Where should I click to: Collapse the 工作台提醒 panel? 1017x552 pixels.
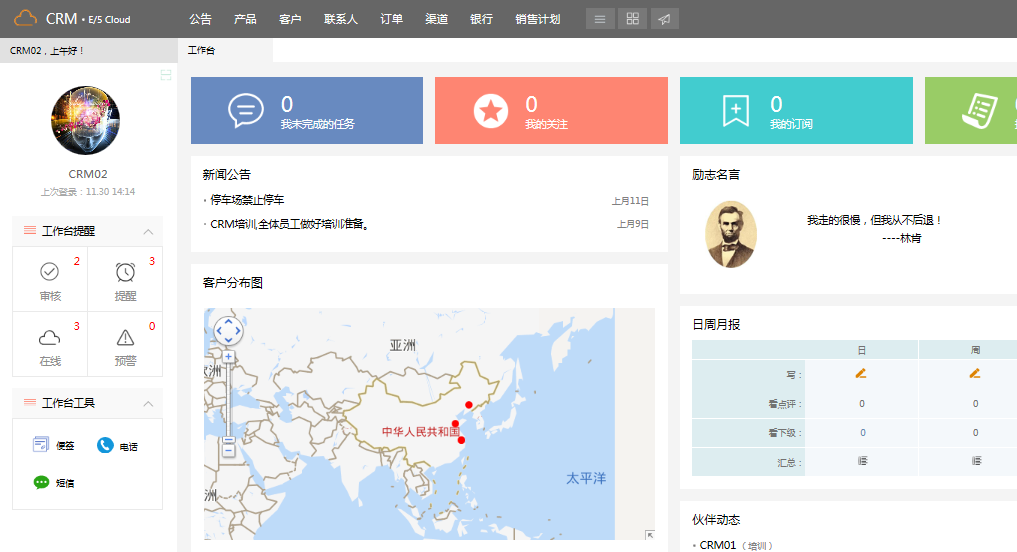point(148,231)
